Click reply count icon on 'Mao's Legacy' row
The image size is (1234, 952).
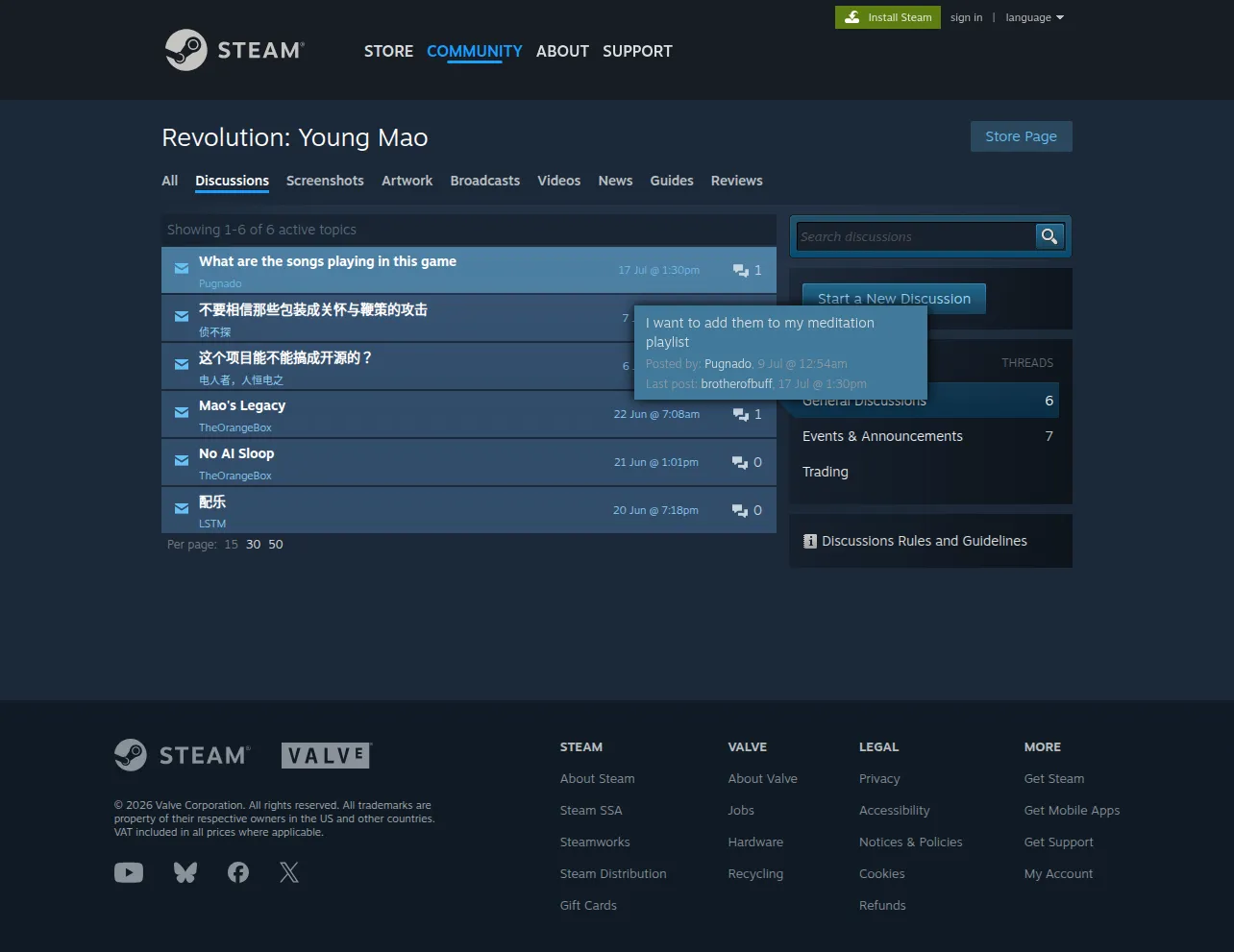click(741, 415)
